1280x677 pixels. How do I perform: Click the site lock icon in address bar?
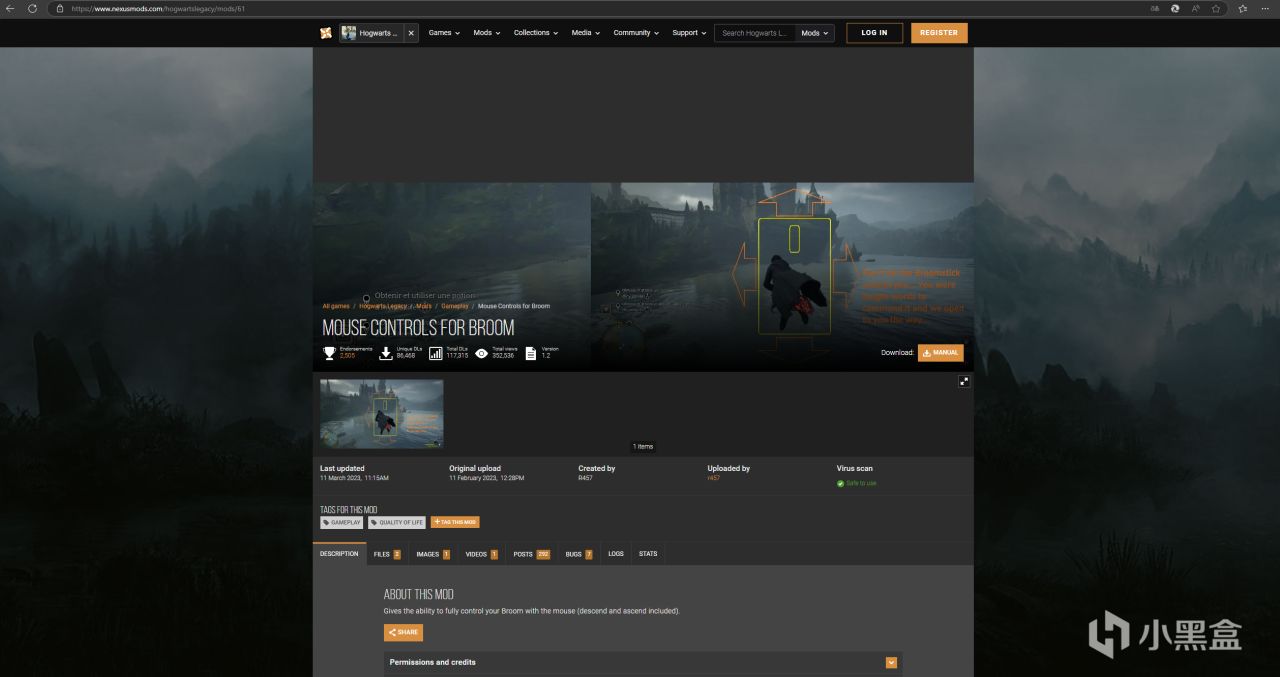60,8
